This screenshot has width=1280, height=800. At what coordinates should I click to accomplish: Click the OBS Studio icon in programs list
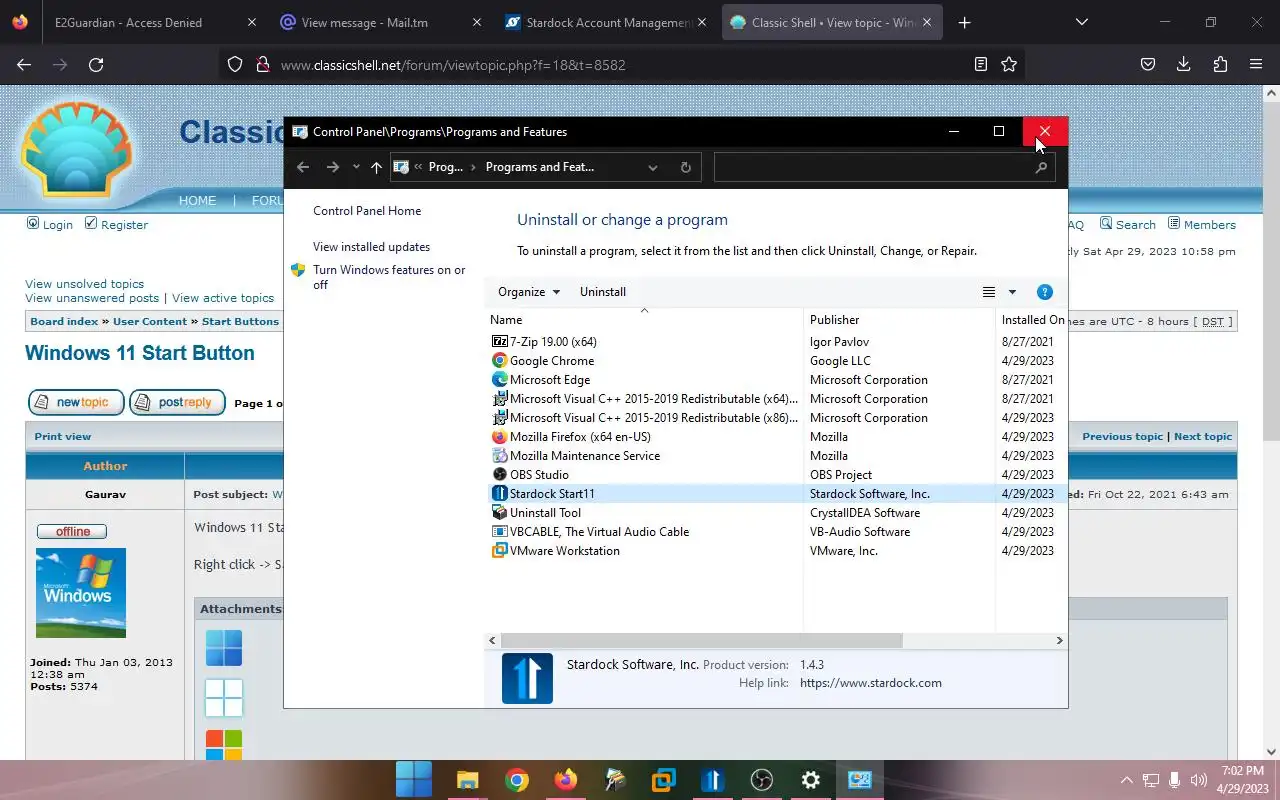pyautogui.click(x=500, y=475)
